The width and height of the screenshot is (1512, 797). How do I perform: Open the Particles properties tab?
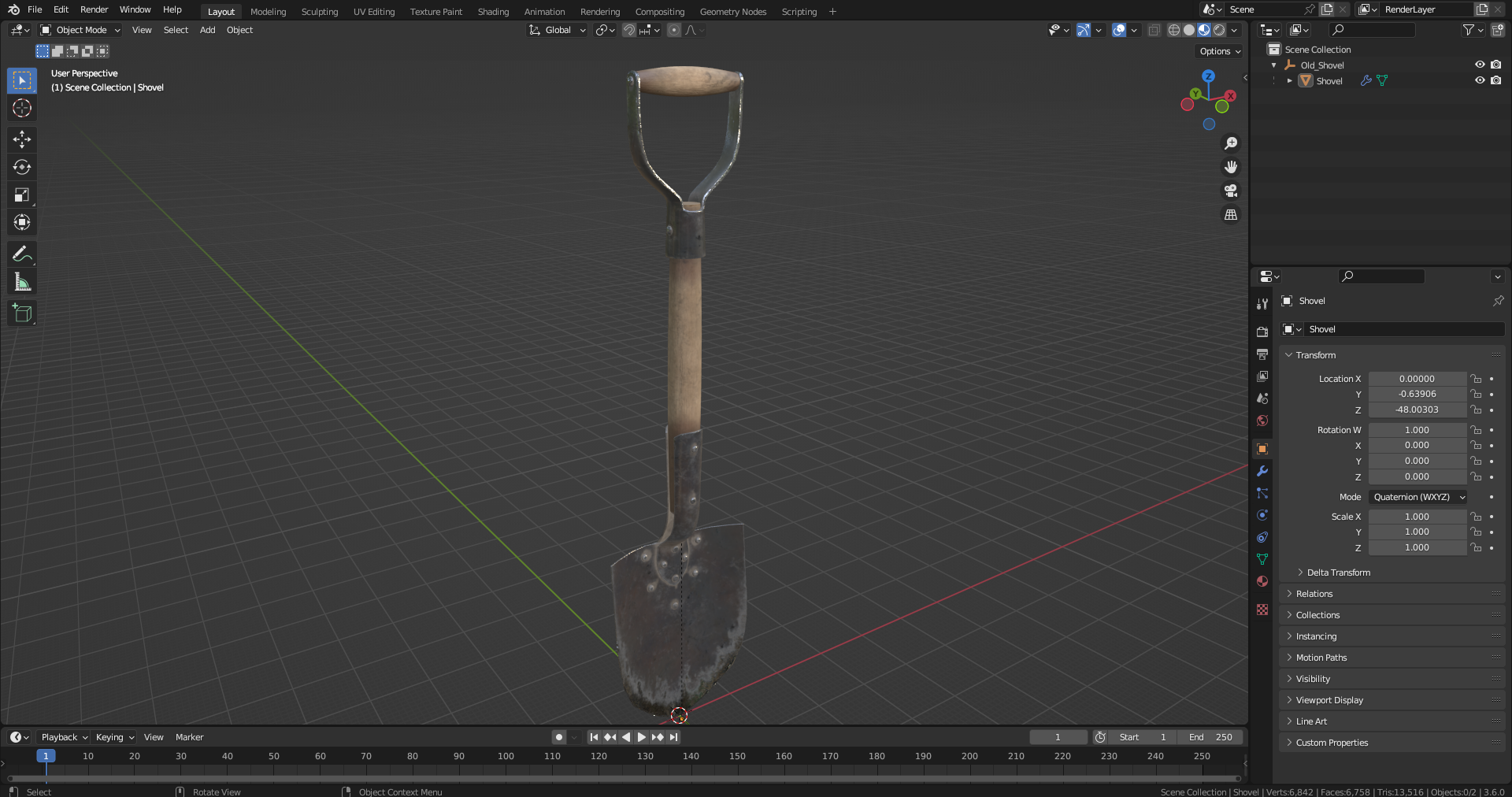pyautogui.click(x=1262, y=493)
